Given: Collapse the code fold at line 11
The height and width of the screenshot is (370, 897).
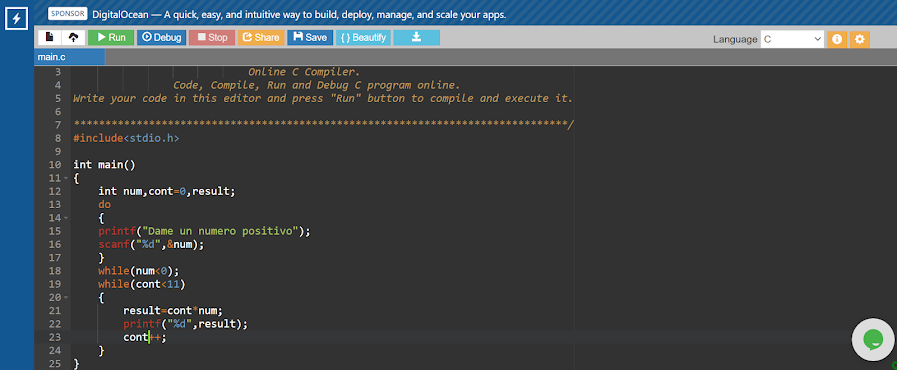Looking at the screenshot, I should 66,178.
